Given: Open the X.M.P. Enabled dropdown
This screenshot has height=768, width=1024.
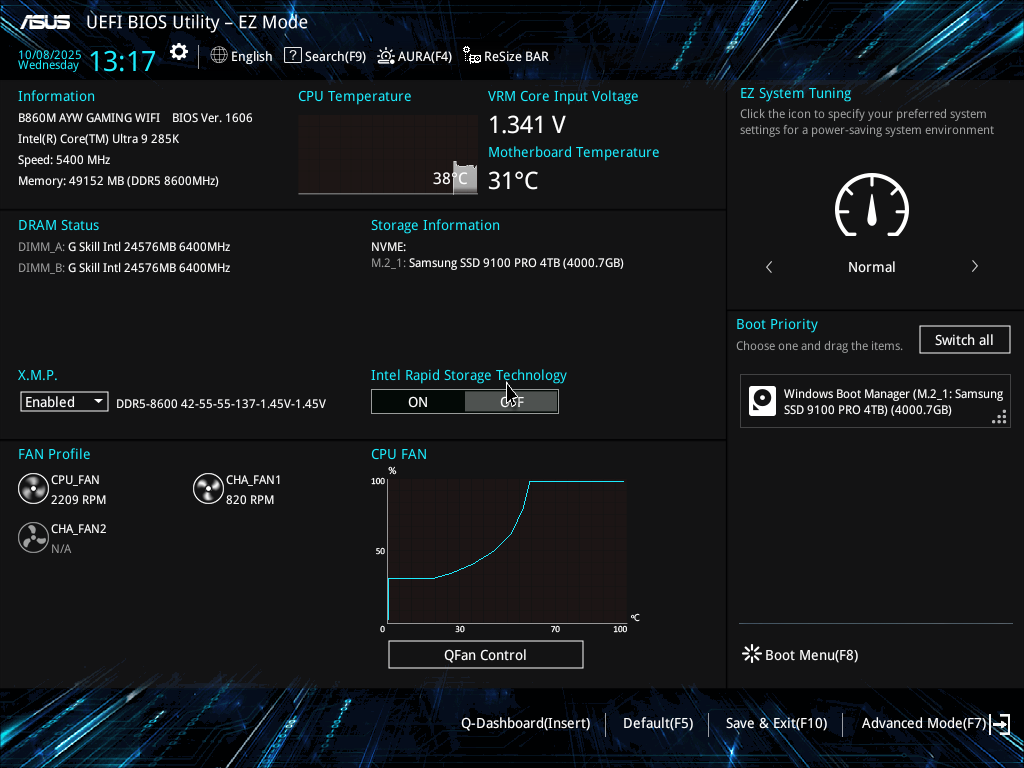Looking at the screenshot, I should click(x=65, y=402).
